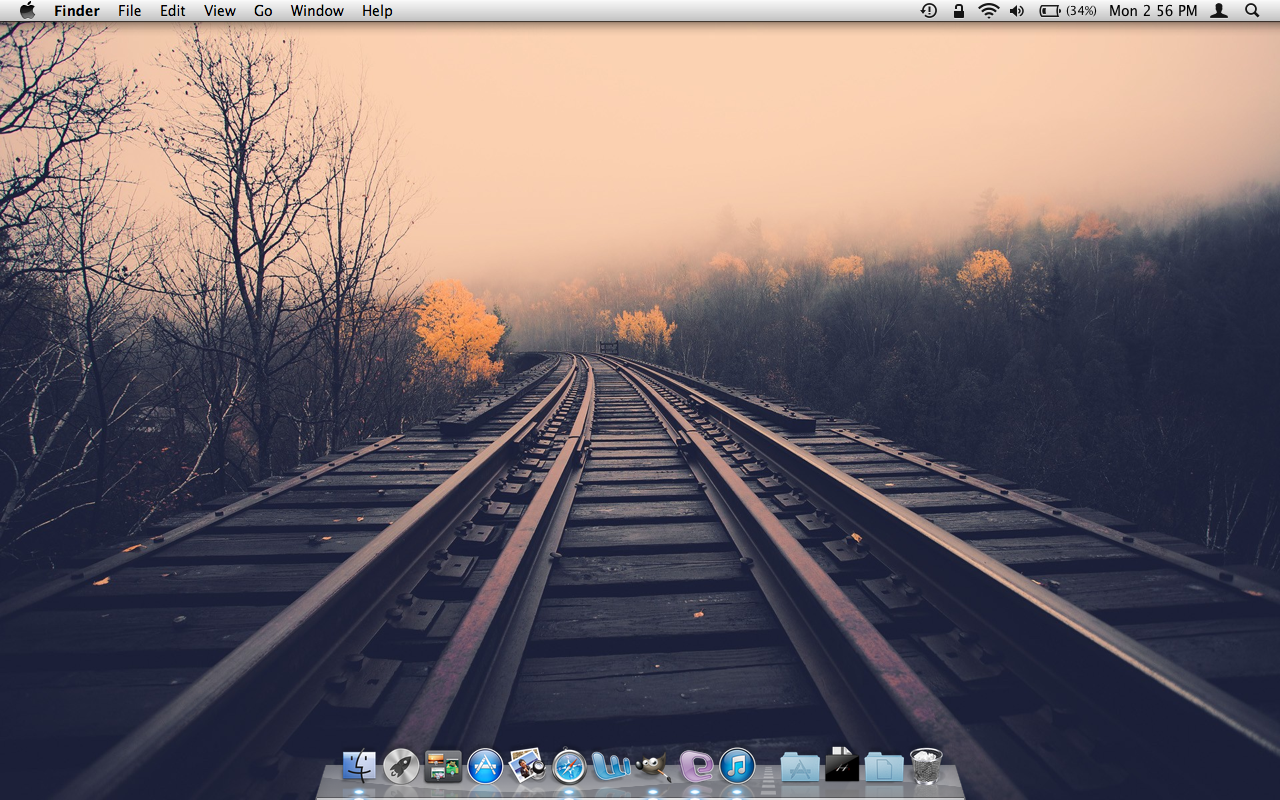Open the Trash in the Dock
Screen dimensions: 1280x800
pyautogui.click(x=927, y=767)
